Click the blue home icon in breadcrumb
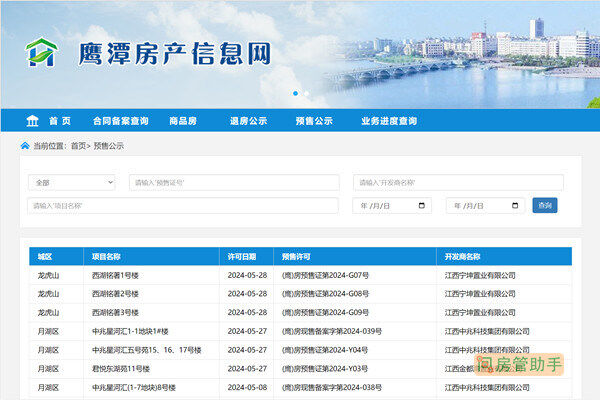Image resolution: width=600 pixels, height=400 pixels. 25,145
